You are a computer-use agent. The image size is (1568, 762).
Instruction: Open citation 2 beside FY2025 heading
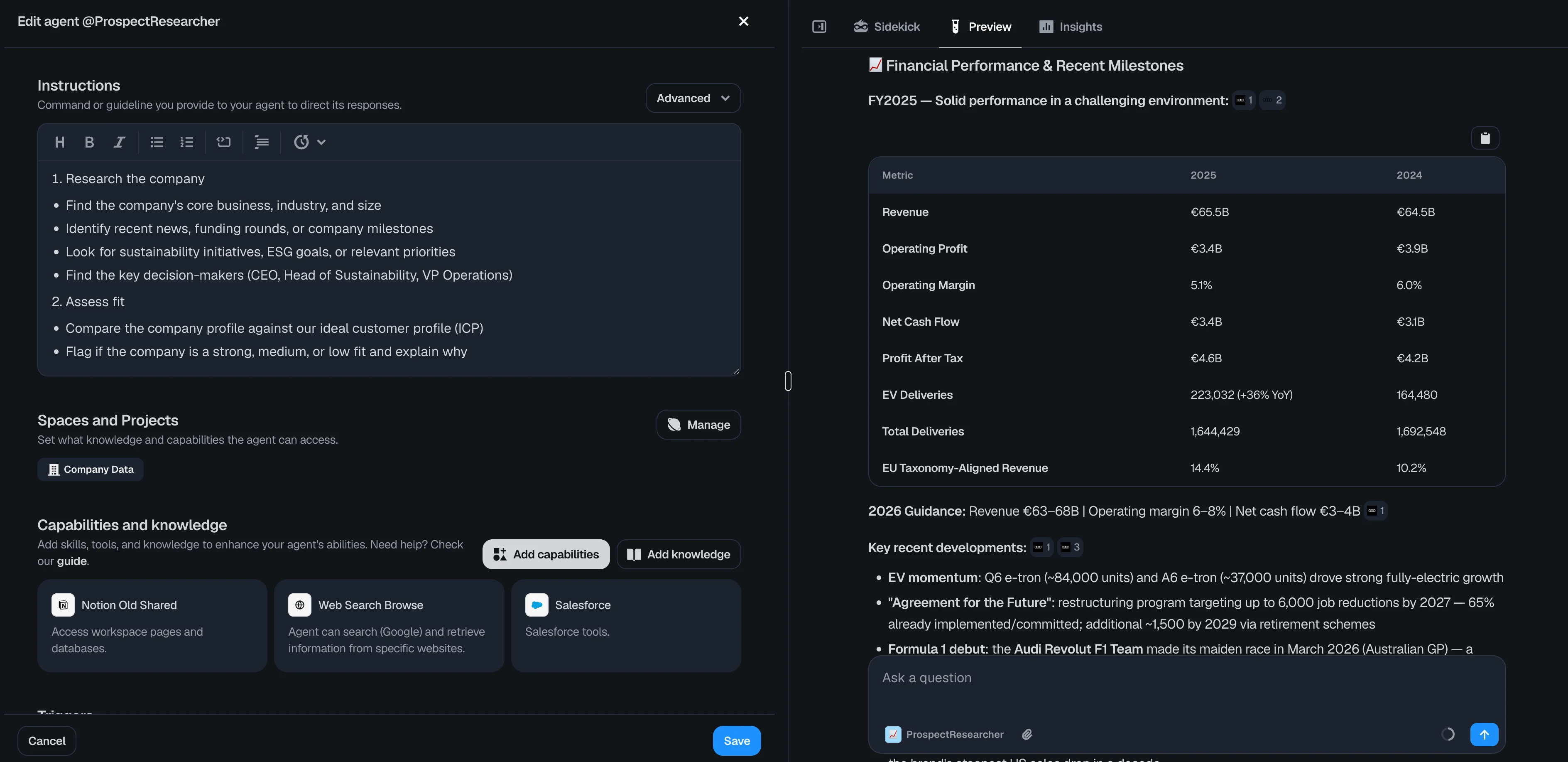1273,101
